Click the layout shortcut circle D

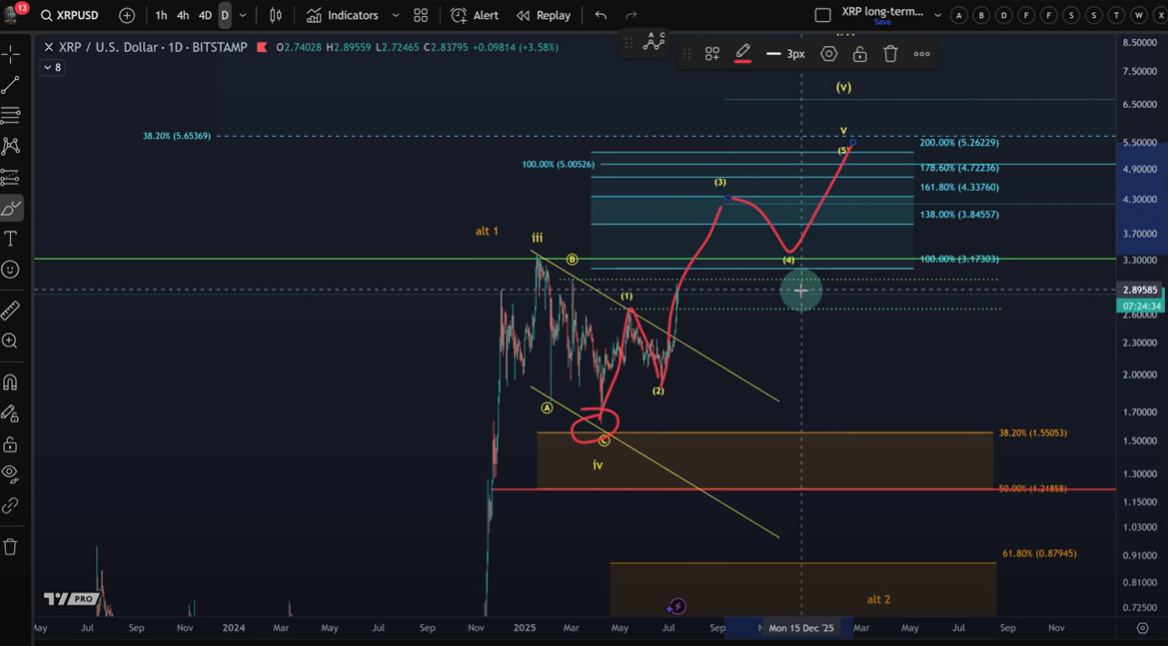(x=1003, y=15)
